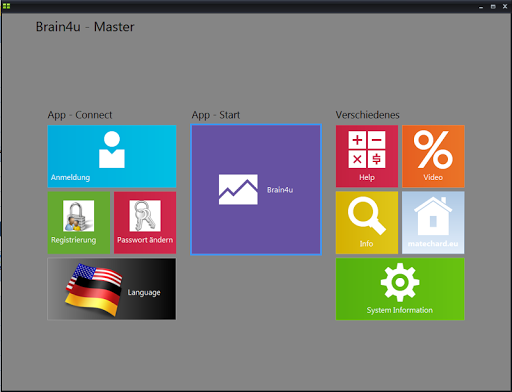Maximize the Brain4u window
The height and width of the screenshot is (392, 512).
pos(493,7)
